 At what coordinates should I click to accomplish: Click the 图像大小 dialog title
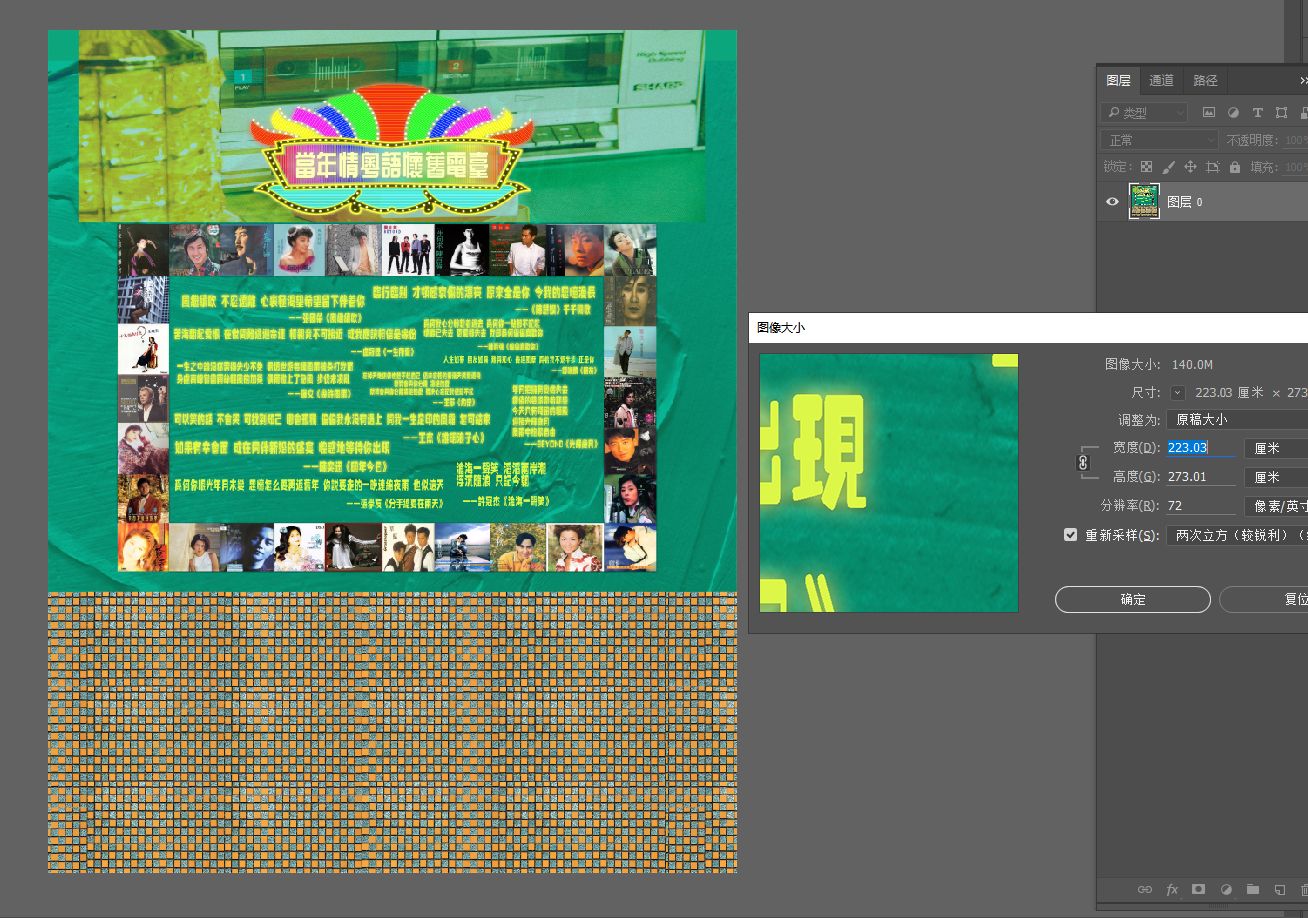[781, 327]
